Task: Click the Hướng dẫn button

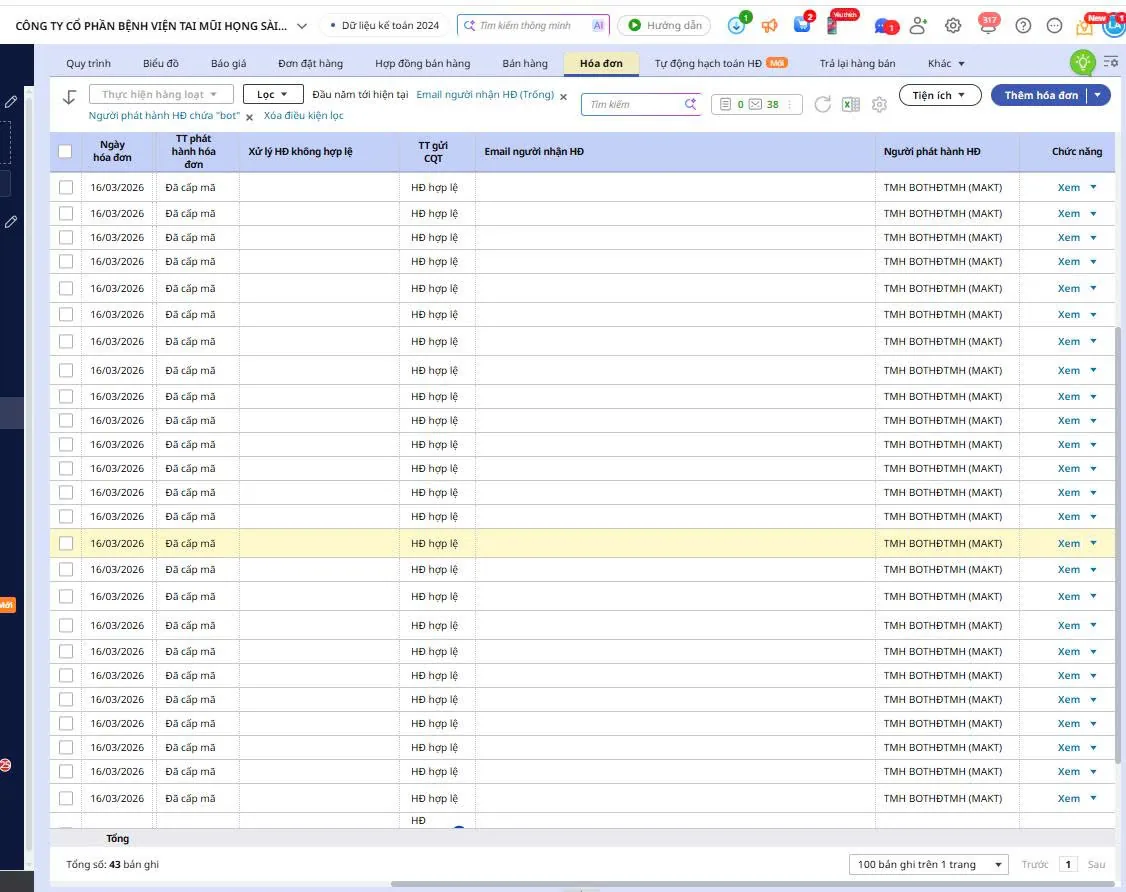Action: pos(664,26)
